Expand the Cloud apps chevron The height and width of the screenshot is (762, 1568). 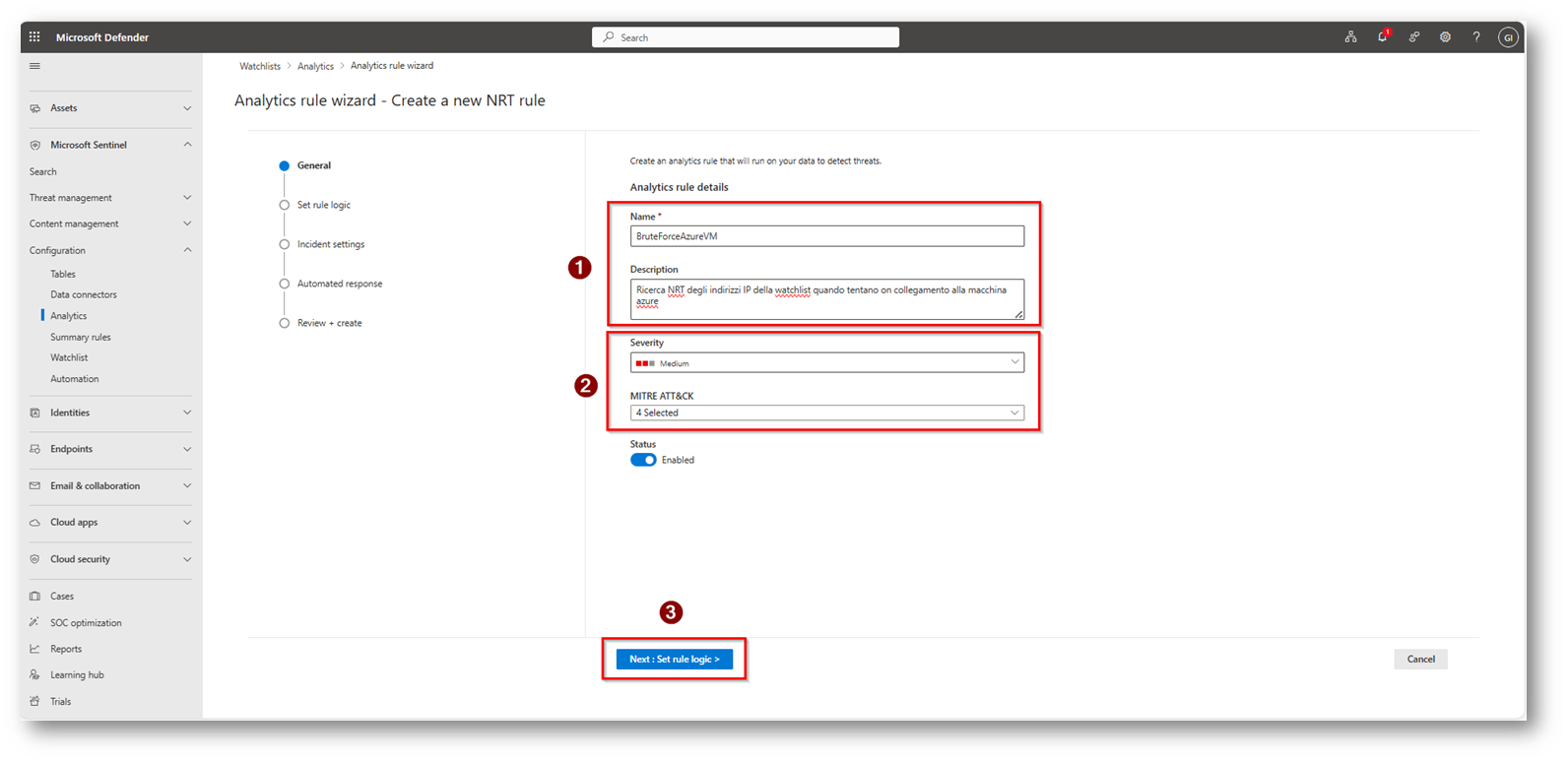pos(187,523)
